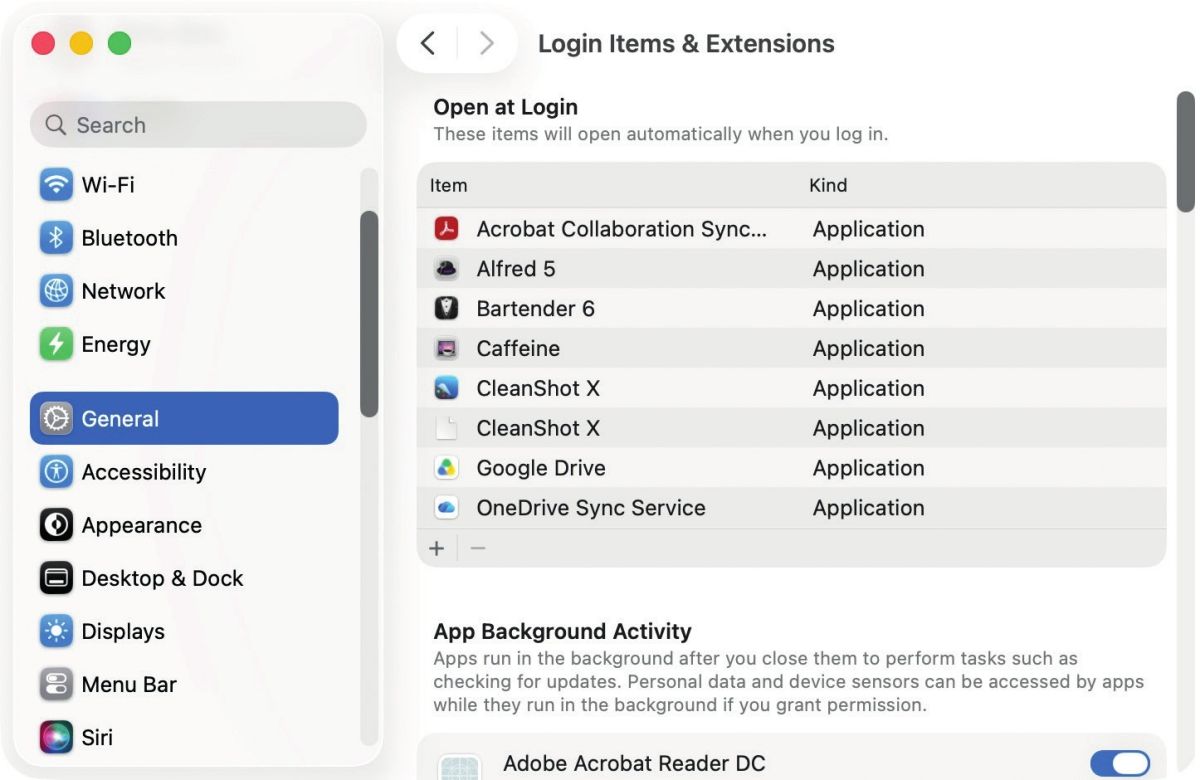Toggle Adobe Acrobat Reader DC background activity
The width and height of the screenshot is (1200, 780).
(x=1120, y=765)
